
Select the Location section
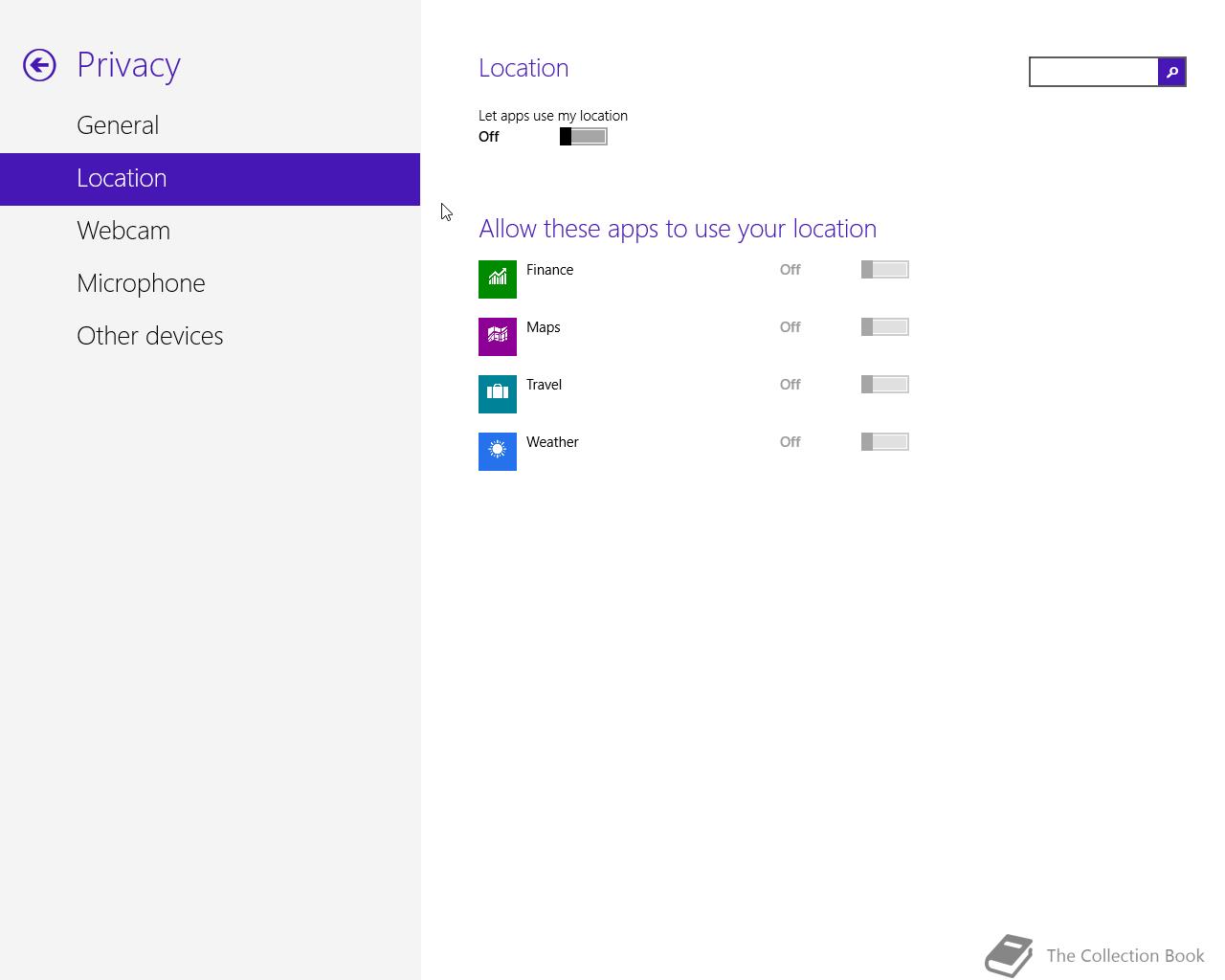click(210, 179)
